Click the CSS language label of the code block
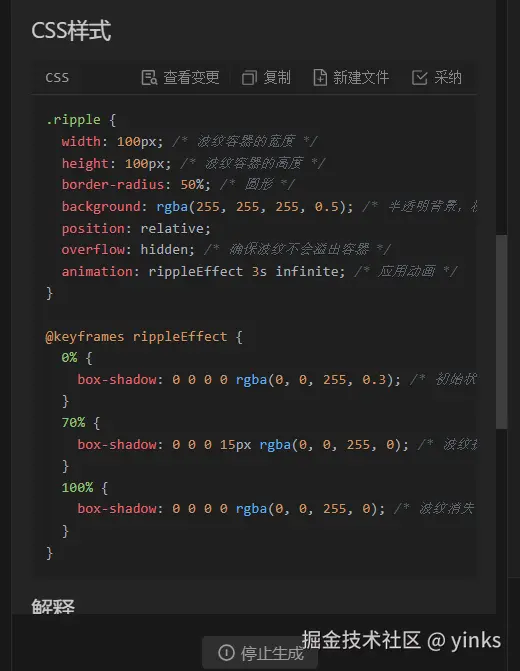520x671 pixels. pyautogui.click(x=57, y=78)
